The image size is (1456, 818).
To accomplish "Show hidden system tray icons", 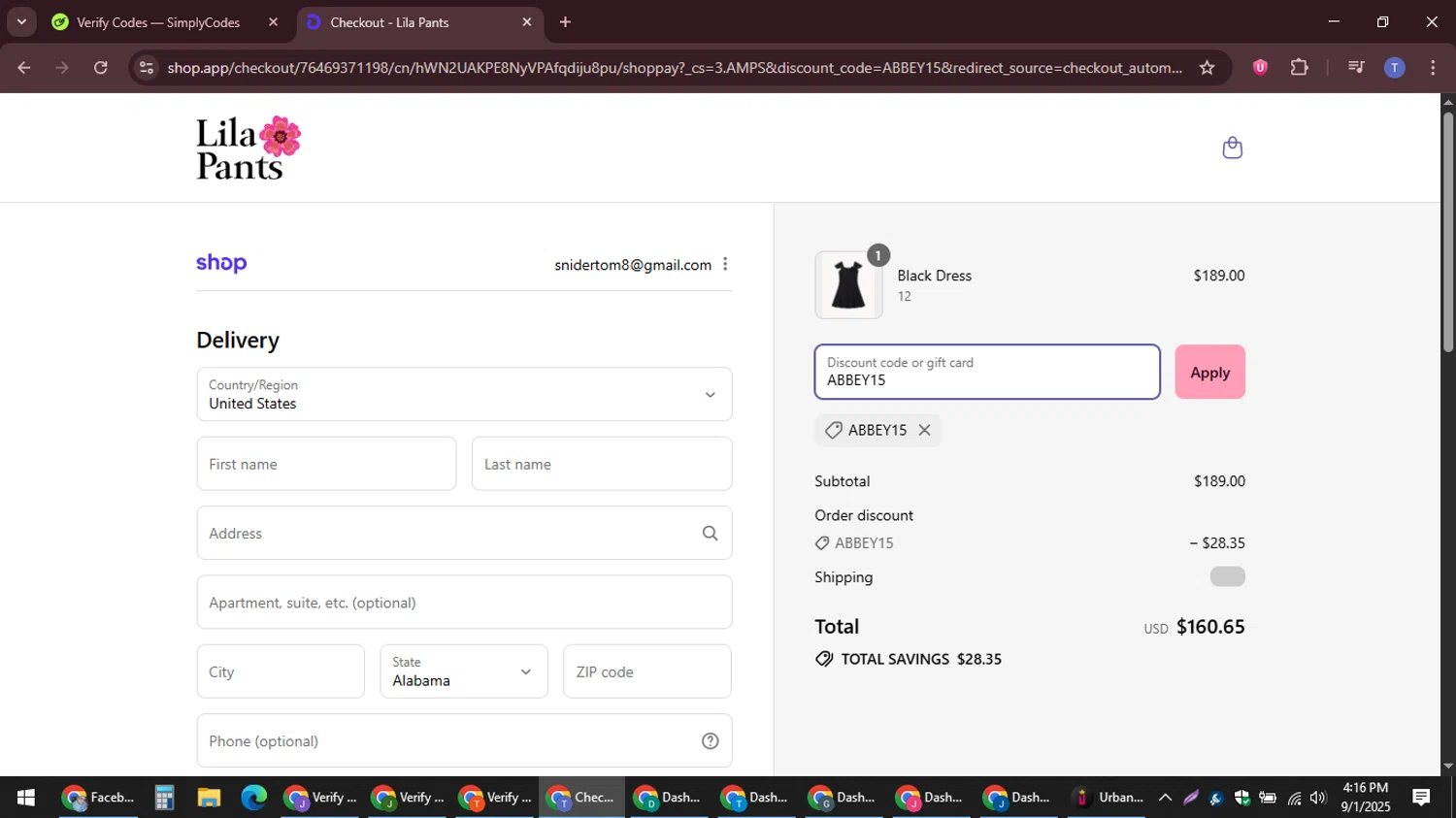I will (x=1165, y=798).
